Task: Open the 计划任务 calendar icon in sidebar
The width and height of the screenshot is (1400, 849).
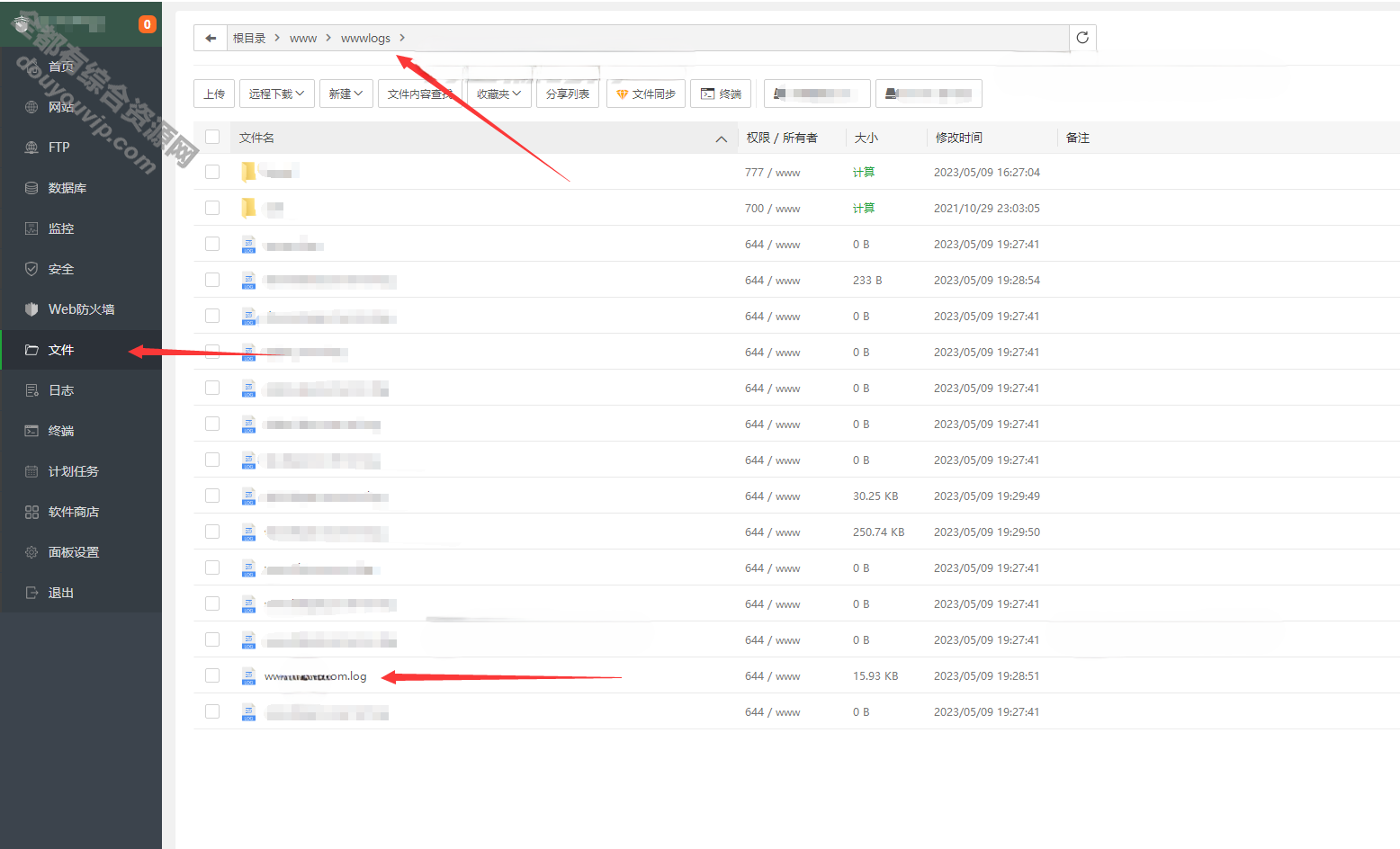Action: (31, 471)
